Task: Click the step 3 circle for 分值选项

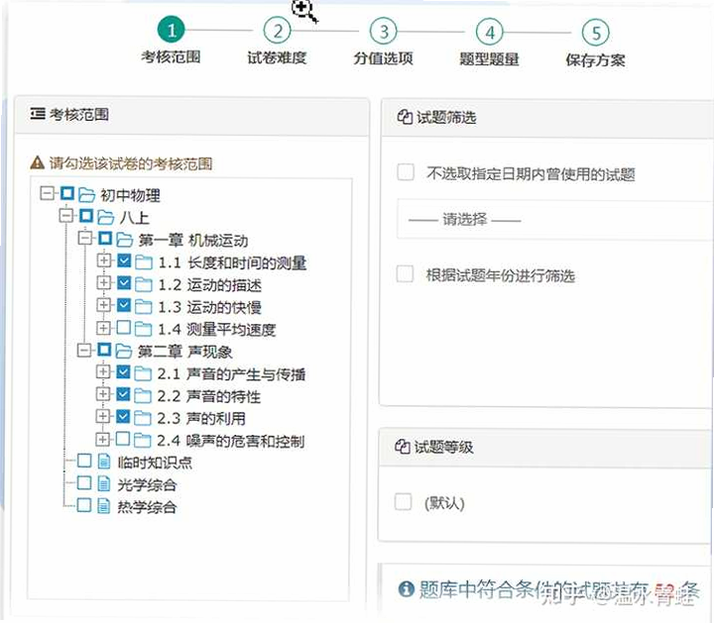Action: click(383, 32)
